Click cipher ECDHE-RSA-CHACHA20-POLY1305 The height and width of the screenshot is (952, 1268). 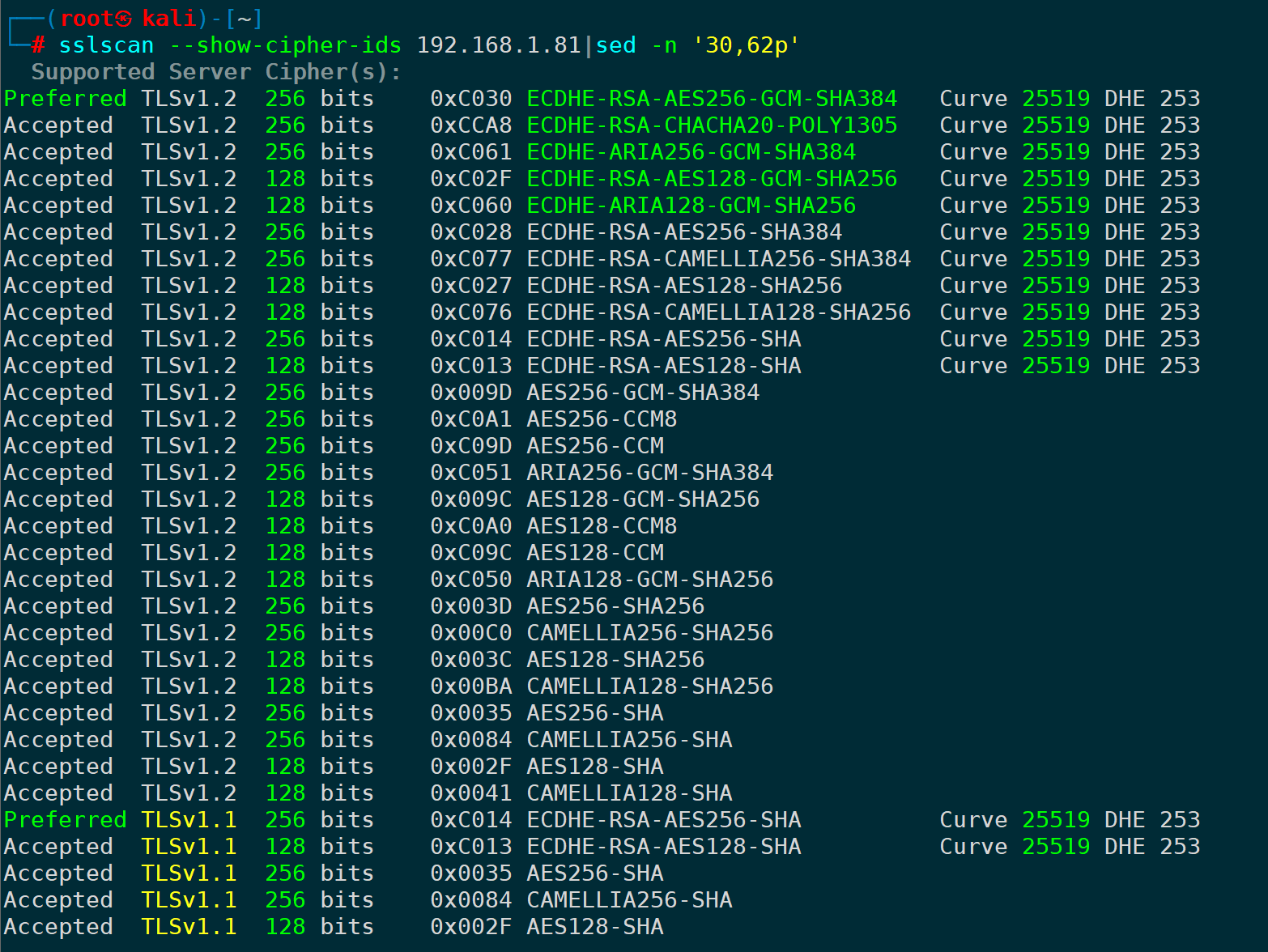[712, 125]
